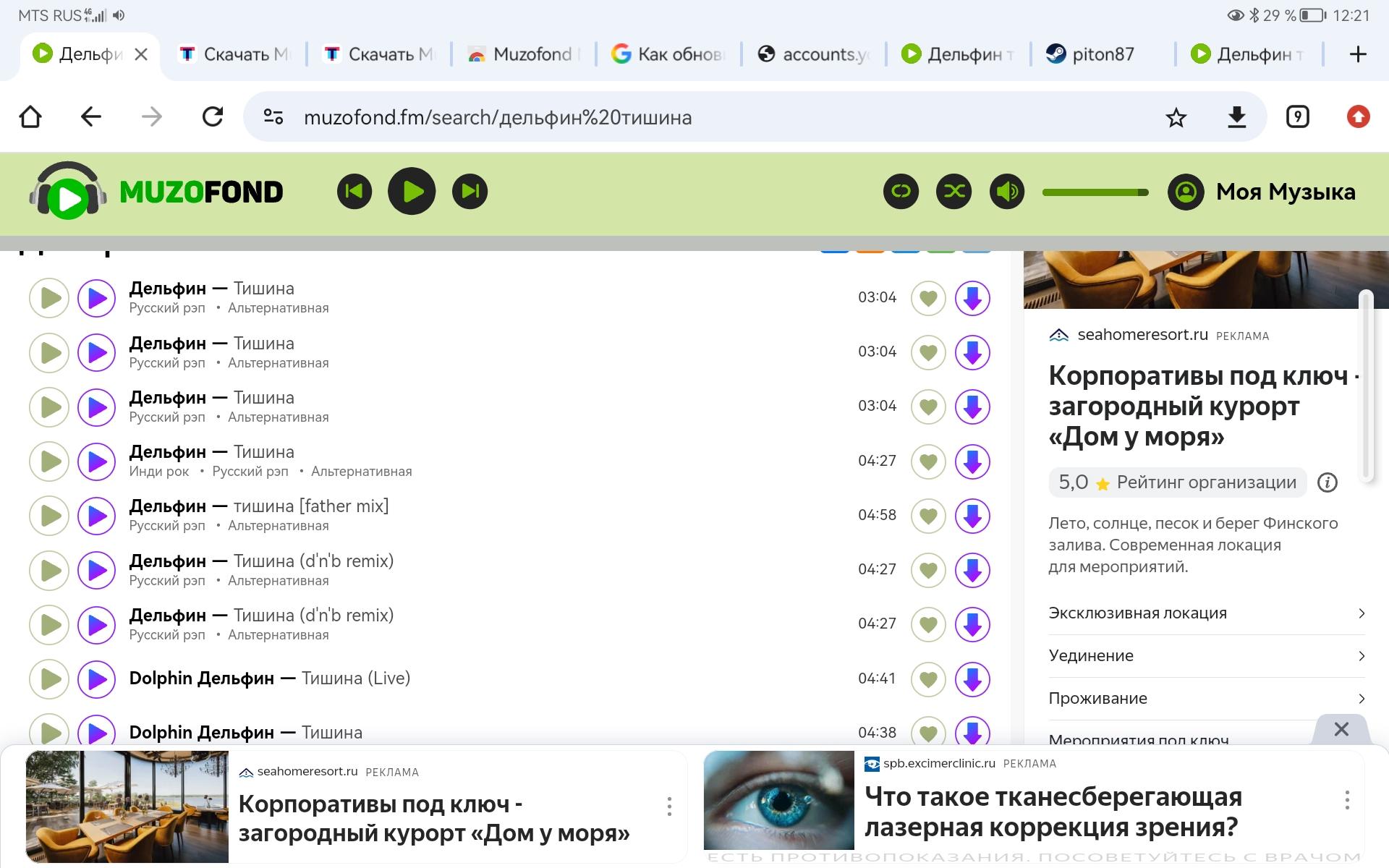Like the 04:38 Dolphin Дельфин Тишина track

pos(928,731)
